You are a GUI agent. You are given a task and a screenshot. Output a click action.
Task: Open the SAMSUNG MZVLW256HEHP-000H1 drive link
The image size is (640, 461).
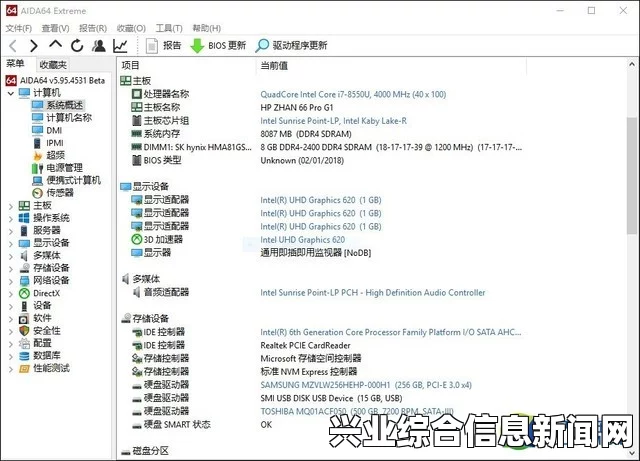point(366,385)
